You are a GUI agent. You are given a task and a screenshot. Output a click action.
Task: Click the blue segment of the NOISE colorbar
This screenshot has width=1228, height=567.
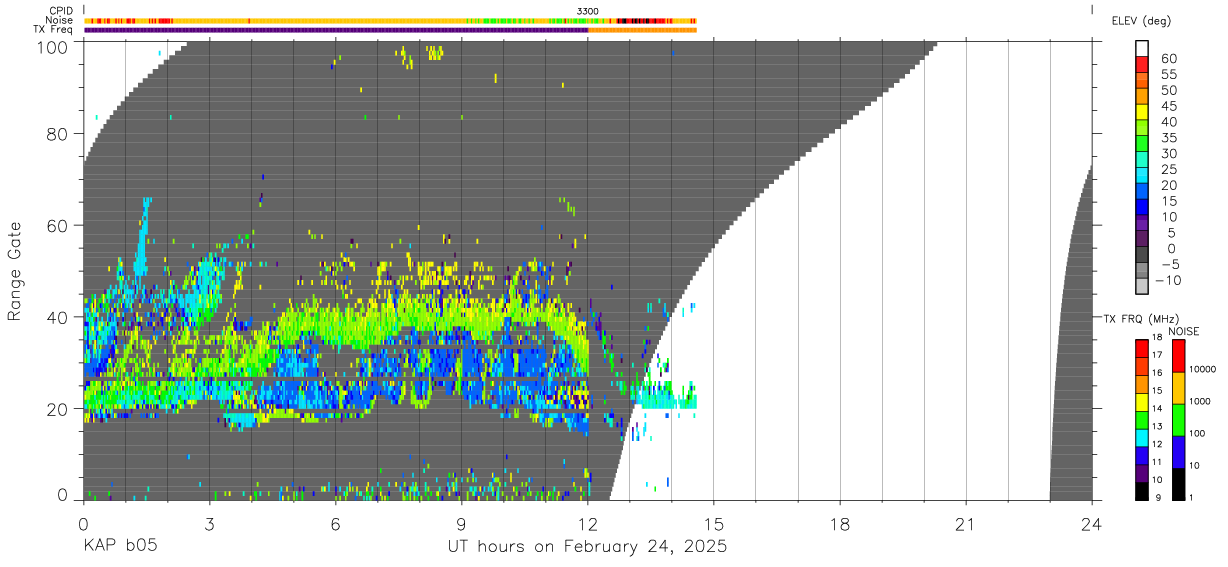(1177, 451)
